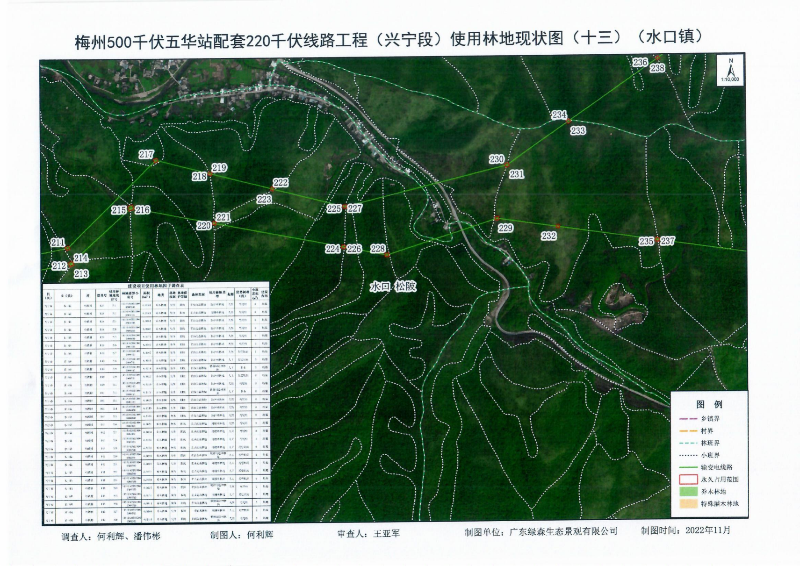
Task: Click the 调查人 何利辉、潘伟彬 footer text
Action: [110, 536]
